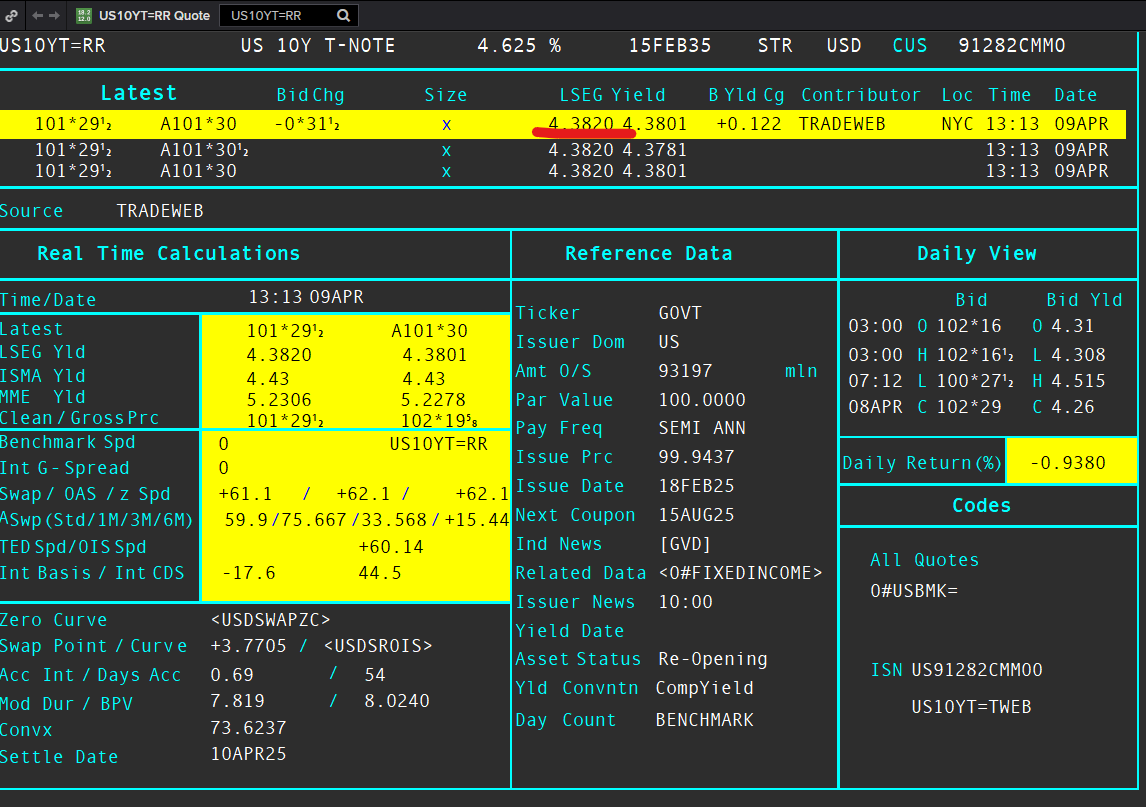Click the B Yld Cg column header
The height and width of the screenshot is (807, 1146).
746,95
